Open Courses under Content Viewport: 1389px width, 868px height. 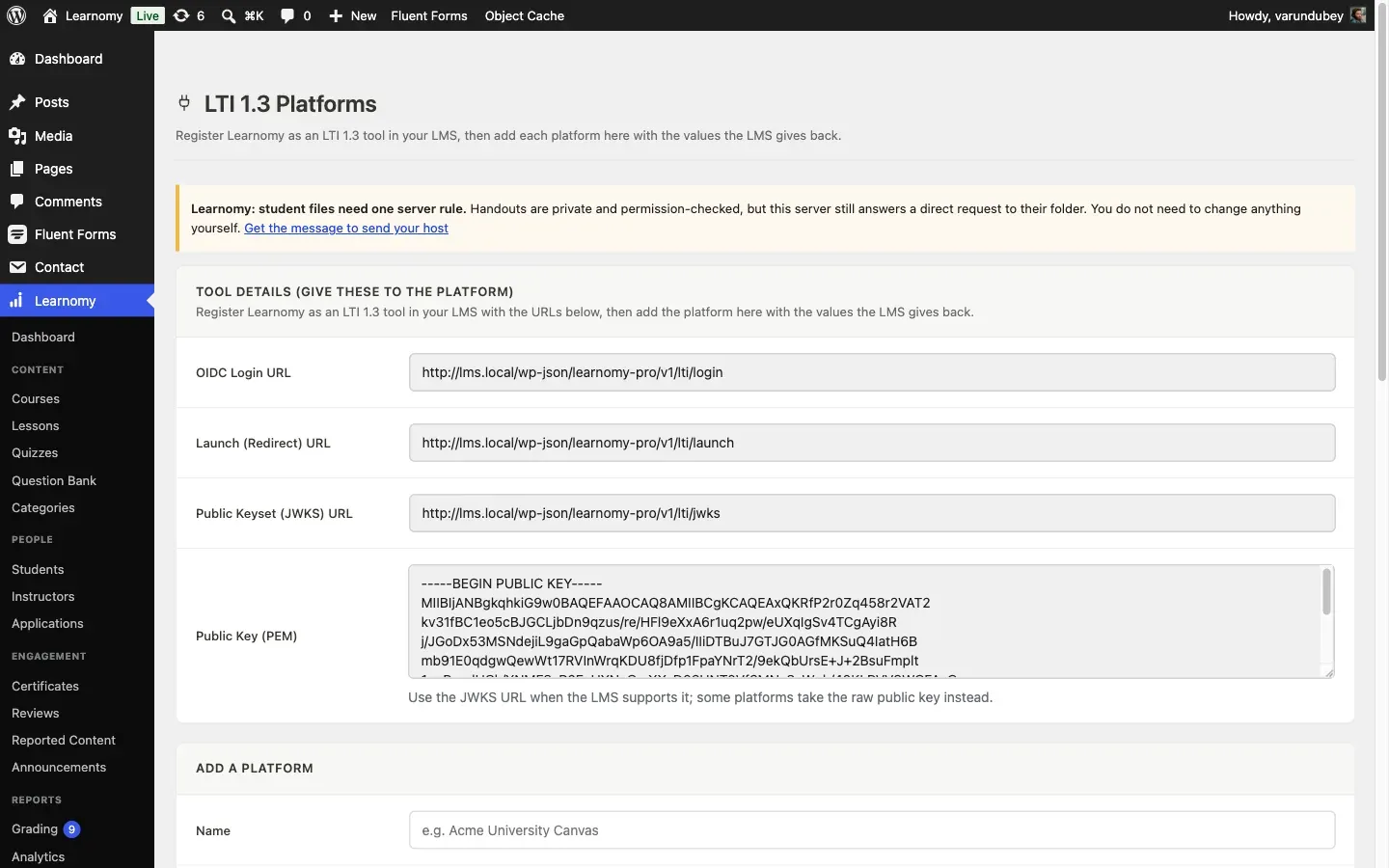(x=36, y=398)
